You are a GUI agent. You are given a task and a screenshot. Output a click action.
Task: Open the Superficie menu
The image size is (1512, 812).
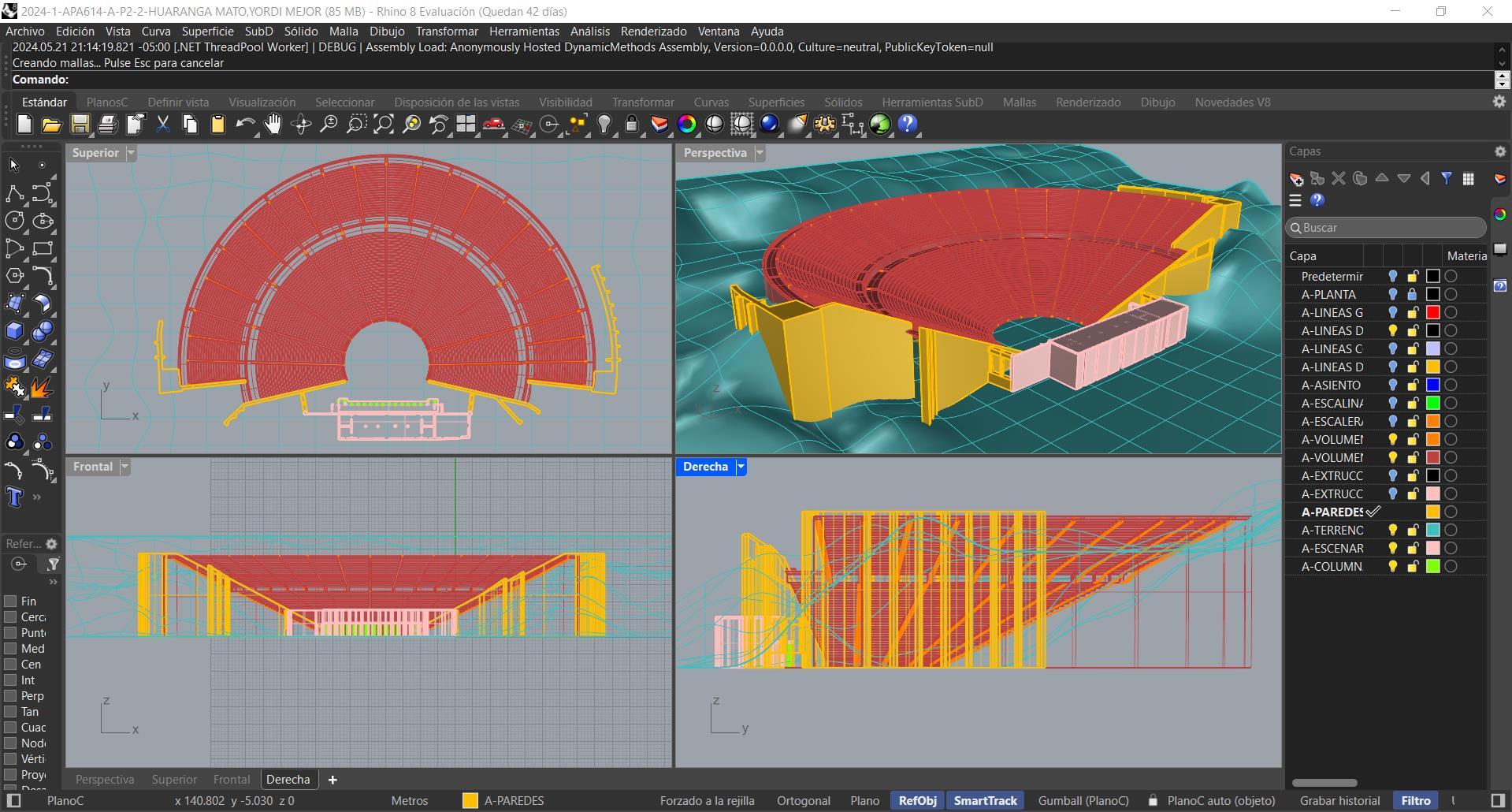207,32
